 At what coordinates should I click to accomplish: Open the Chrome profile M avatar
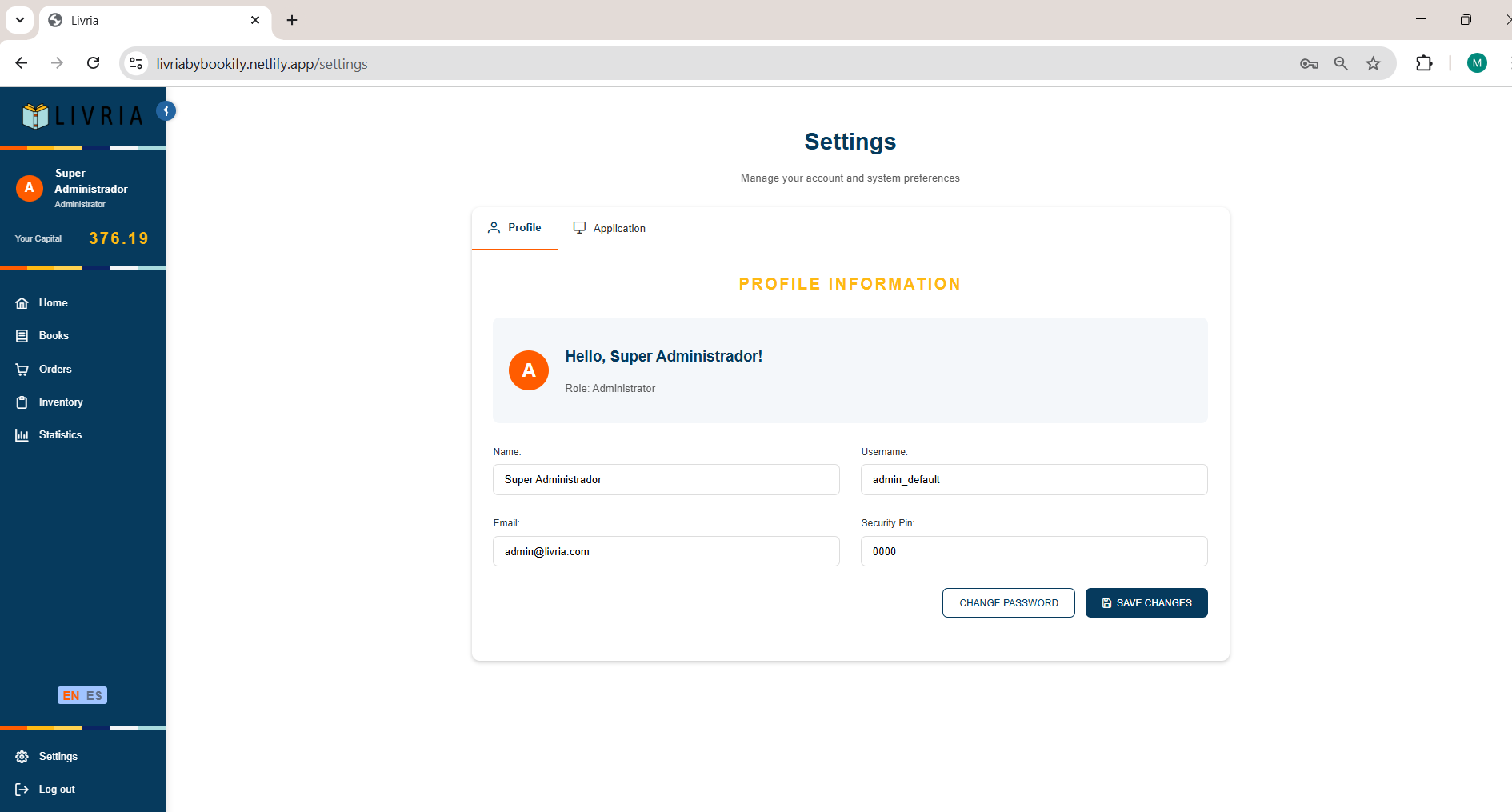pos(1477,63)
